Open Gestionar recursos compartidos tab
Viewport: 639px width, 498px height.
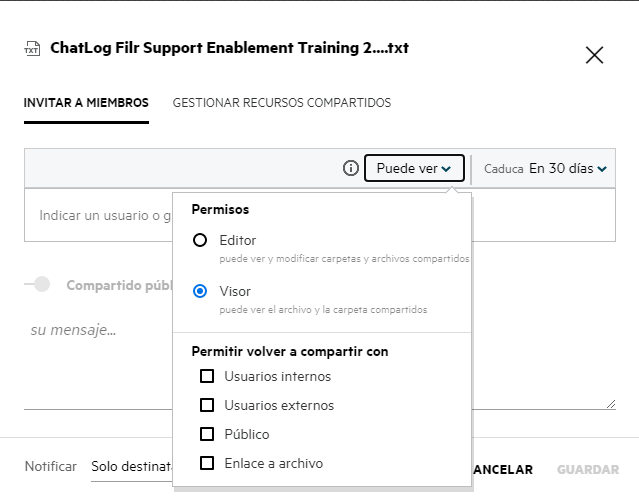pyautogui.click(x=281, y=103)
